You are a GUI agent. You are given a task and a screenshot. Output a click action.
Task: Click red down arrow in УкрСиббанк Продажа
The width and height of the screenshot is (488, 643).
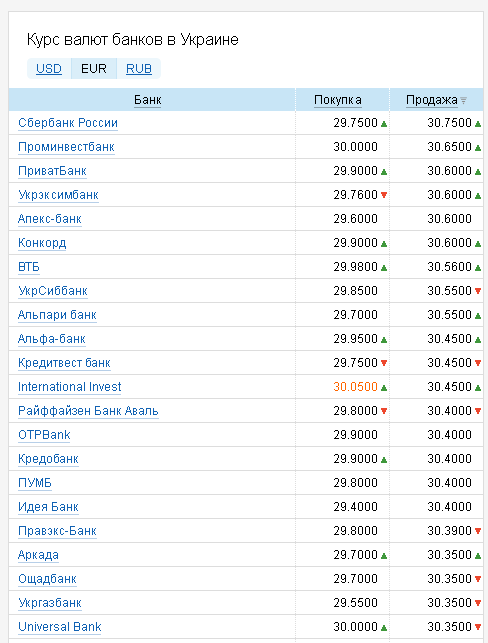coord(478,291)
